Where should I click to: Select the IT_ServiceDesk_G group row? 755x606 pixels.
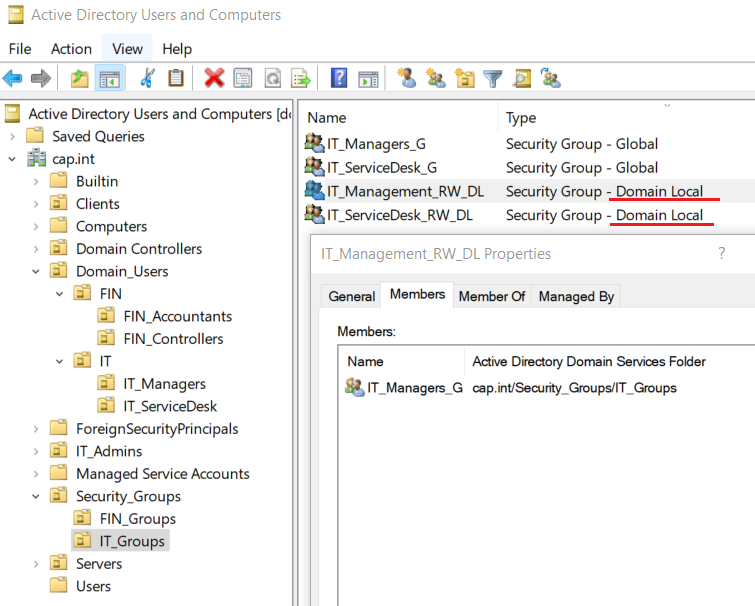click(529, 168)
